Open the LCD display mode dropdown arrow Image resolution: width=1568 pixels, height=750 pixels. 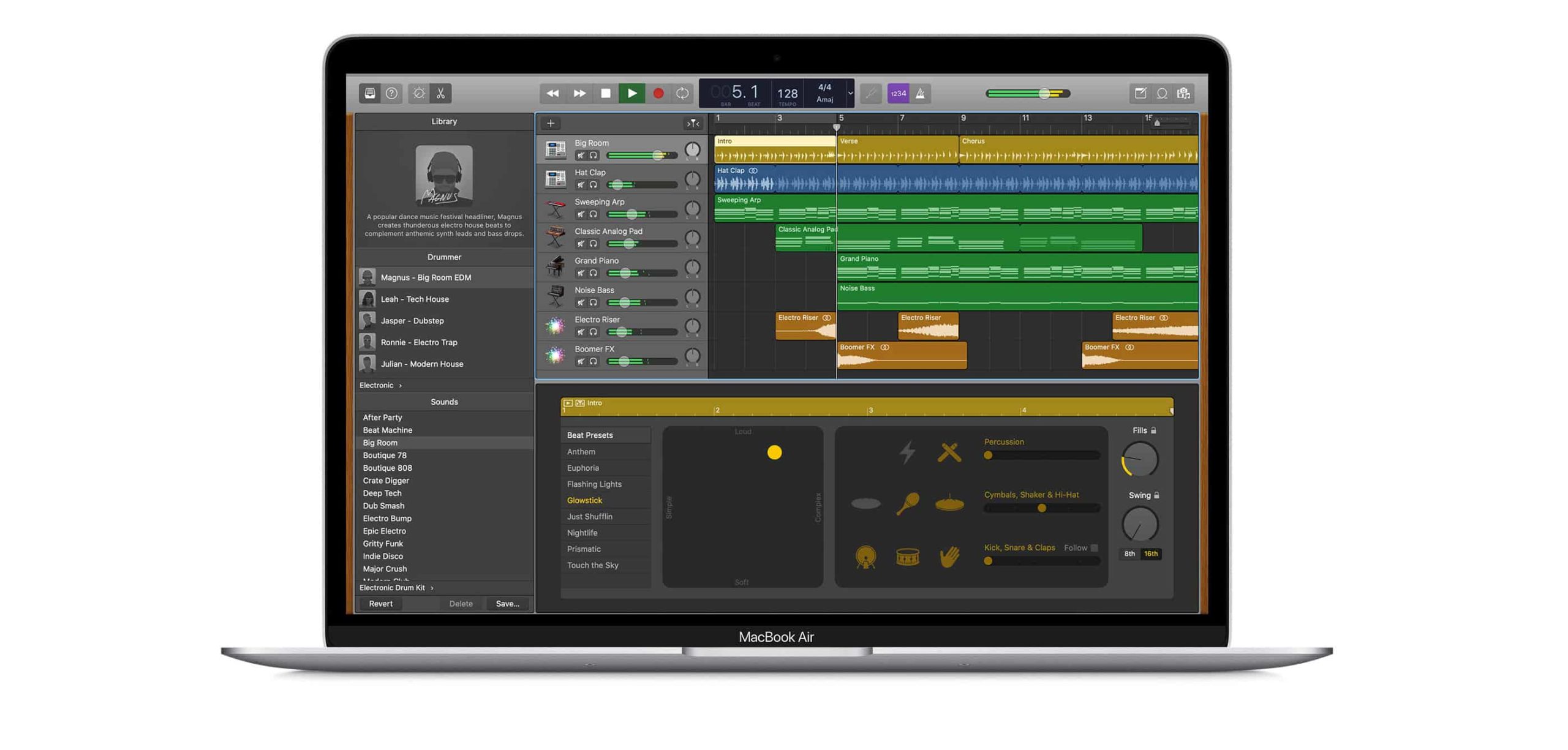pyautogui.click(x=850, y=93)
